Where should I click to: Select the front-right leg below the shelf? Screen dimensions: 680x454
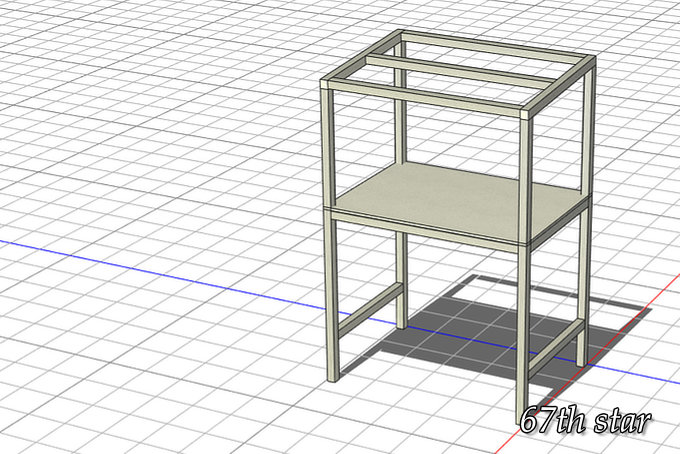pos(522,330)
